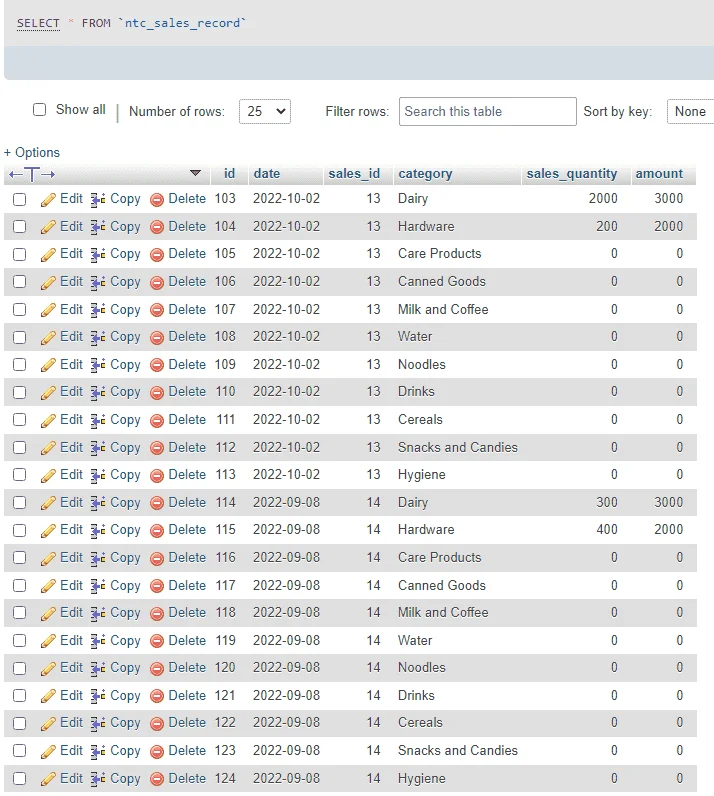Sort by the amount column header
Screen dimensions: 714x796
[659, 174]
